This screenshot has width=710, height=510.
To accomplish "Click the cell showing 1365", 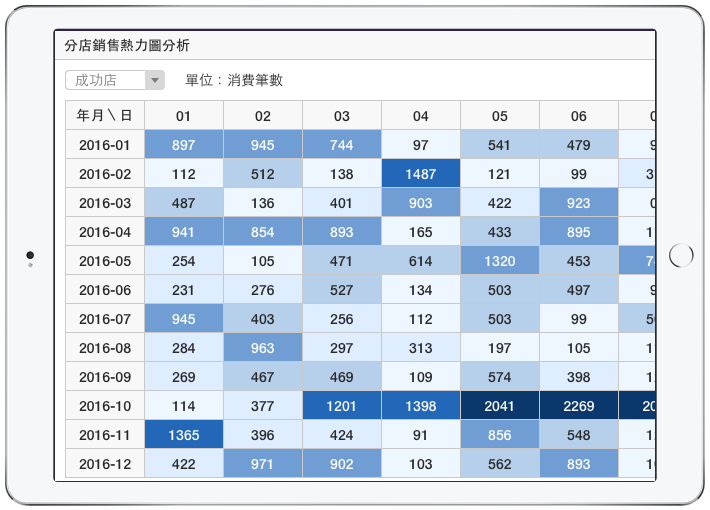I will click(x=183, y=435).
